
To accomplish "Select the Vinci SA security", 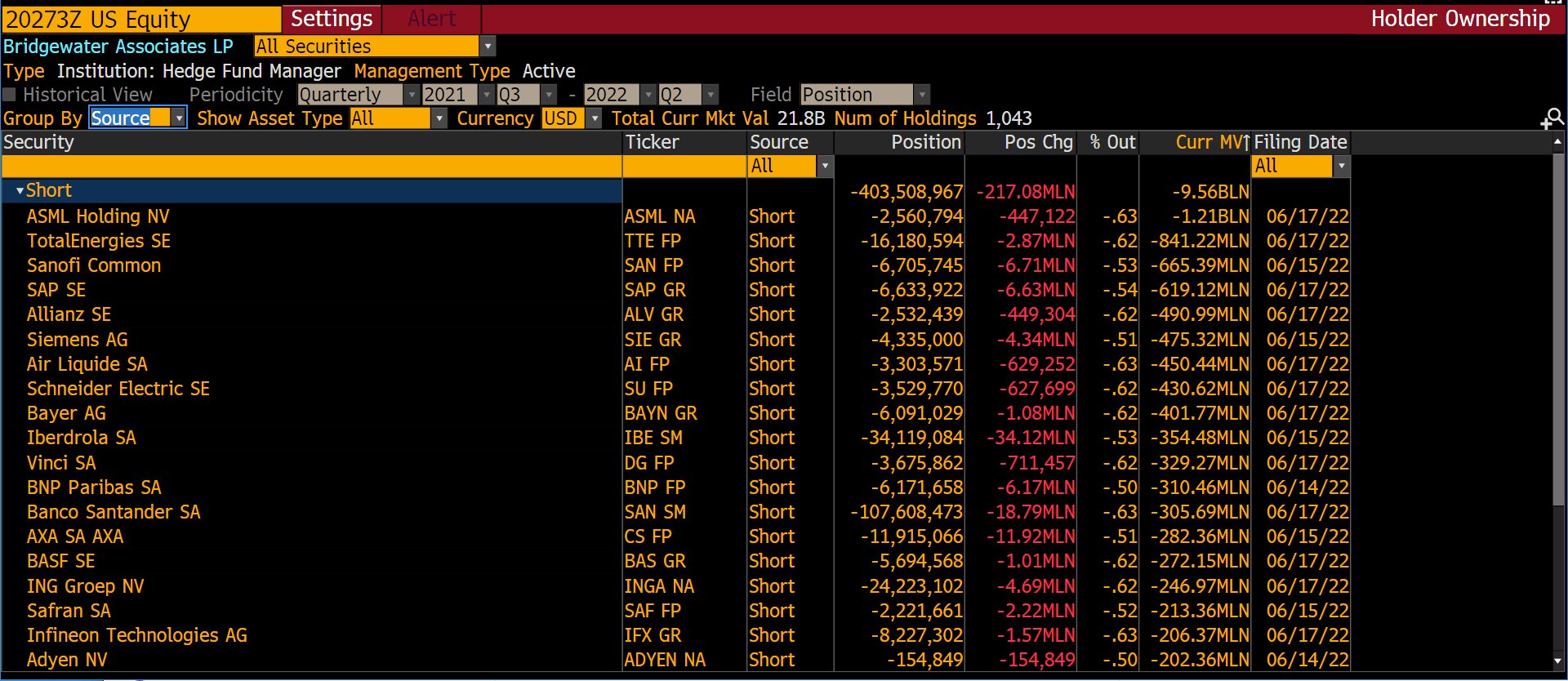I will point(61,463).
